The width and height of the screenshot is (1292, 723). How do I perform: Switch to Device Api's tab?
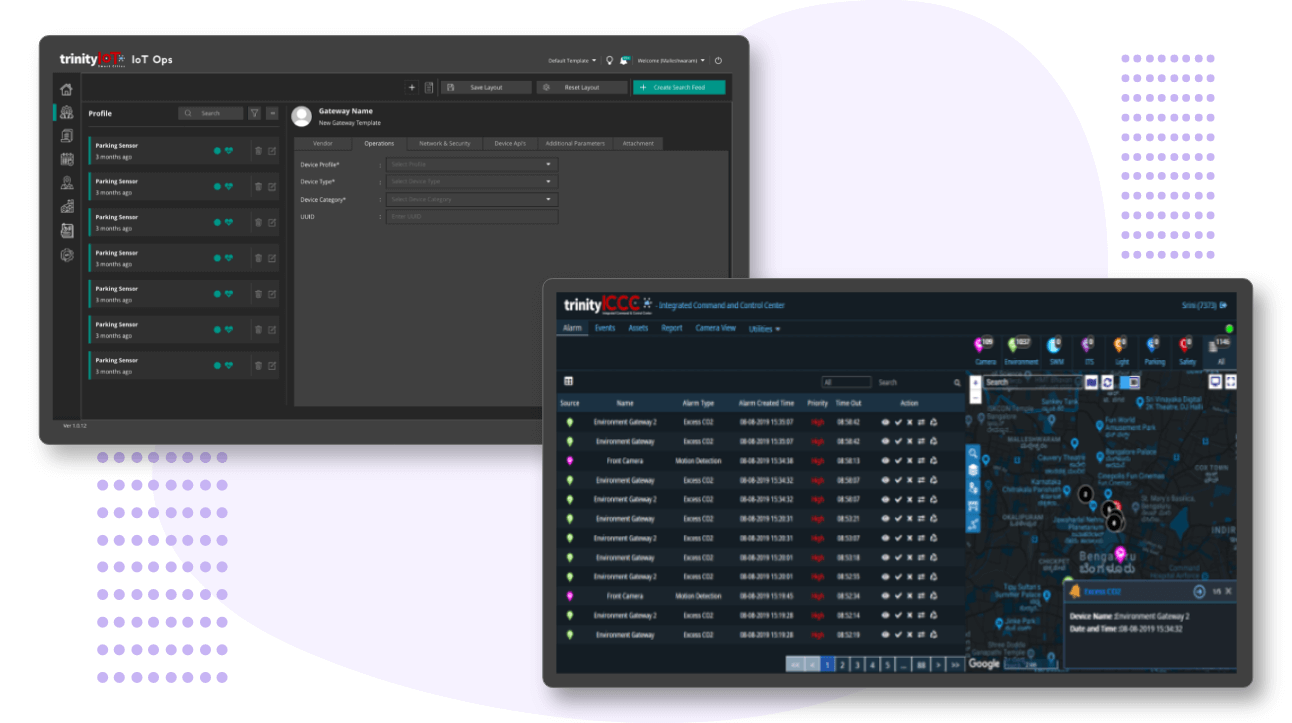510,143
